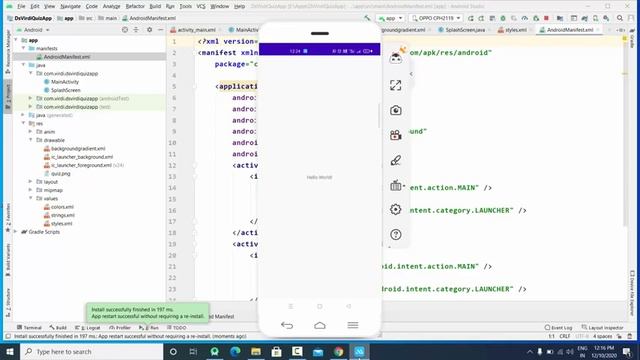This screenshot has height=360, width=640.
Task: Take a screenshot with the camera icon
Action: (396, 110)
